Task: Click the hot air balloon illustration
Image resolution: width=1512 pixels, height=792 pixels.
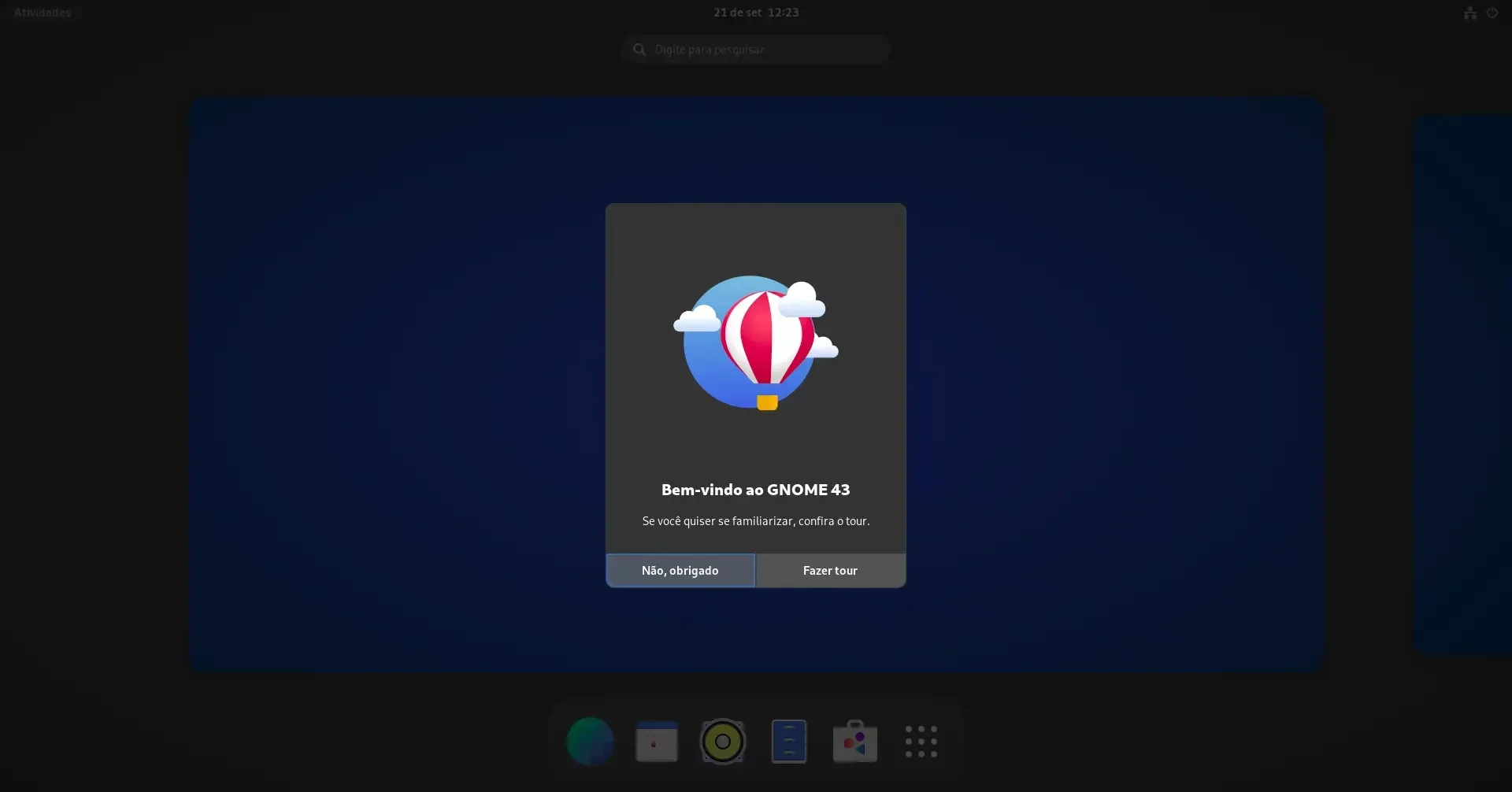Action: pyautogui.click(x=756, y=342)
